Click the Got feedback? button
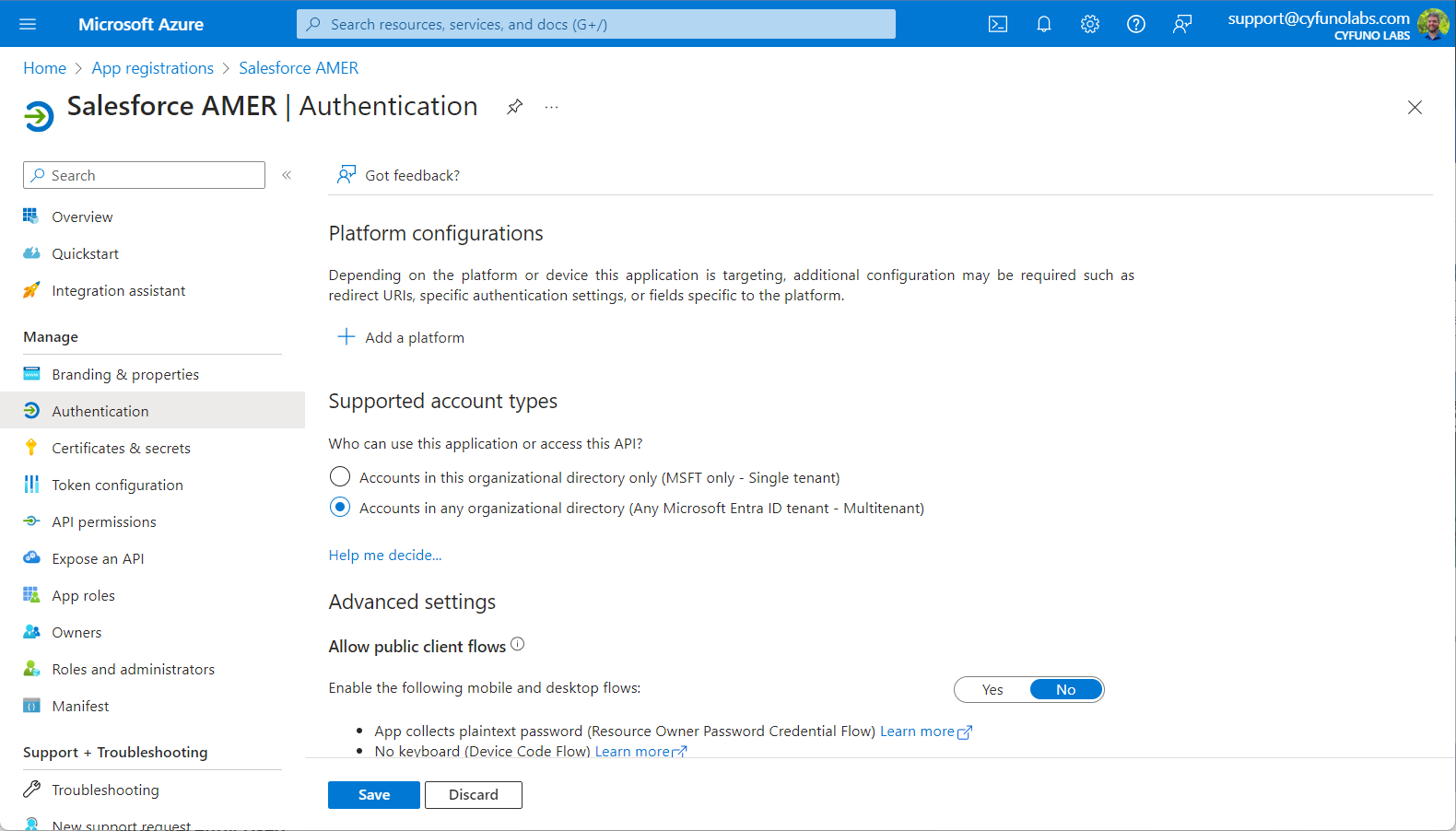Viewport: 1456px width, 831px height. pos(398,175)
